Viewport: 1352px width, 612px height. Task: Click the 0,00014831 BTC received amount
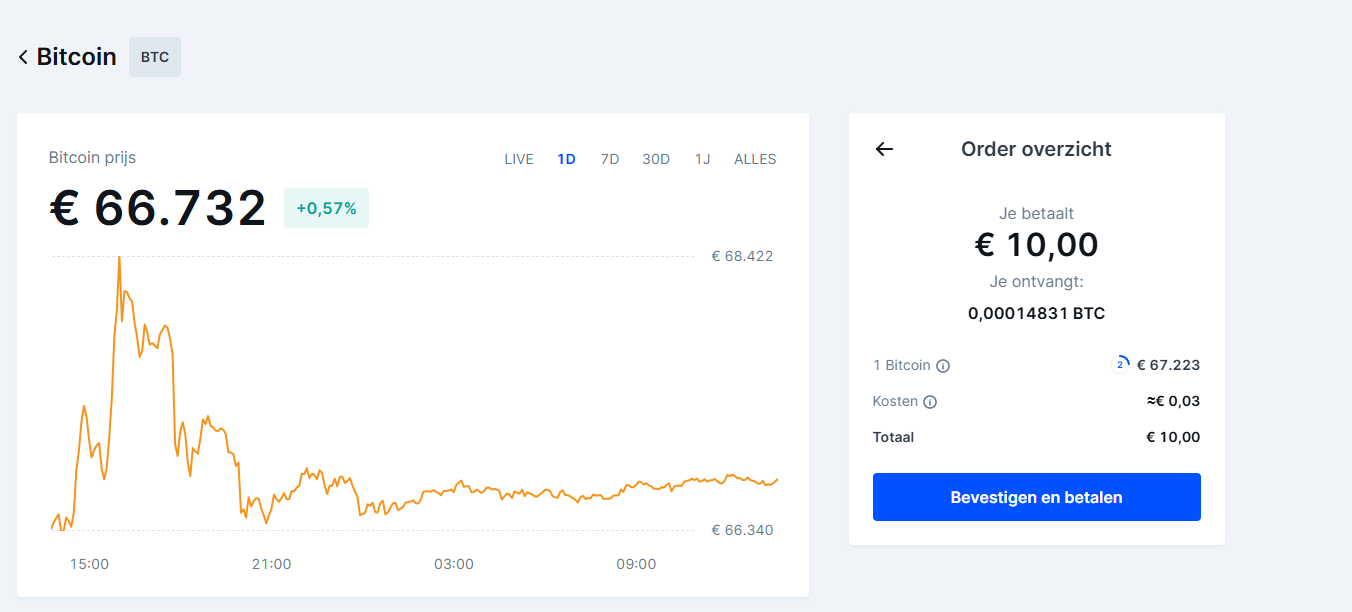coord(1036,313)
